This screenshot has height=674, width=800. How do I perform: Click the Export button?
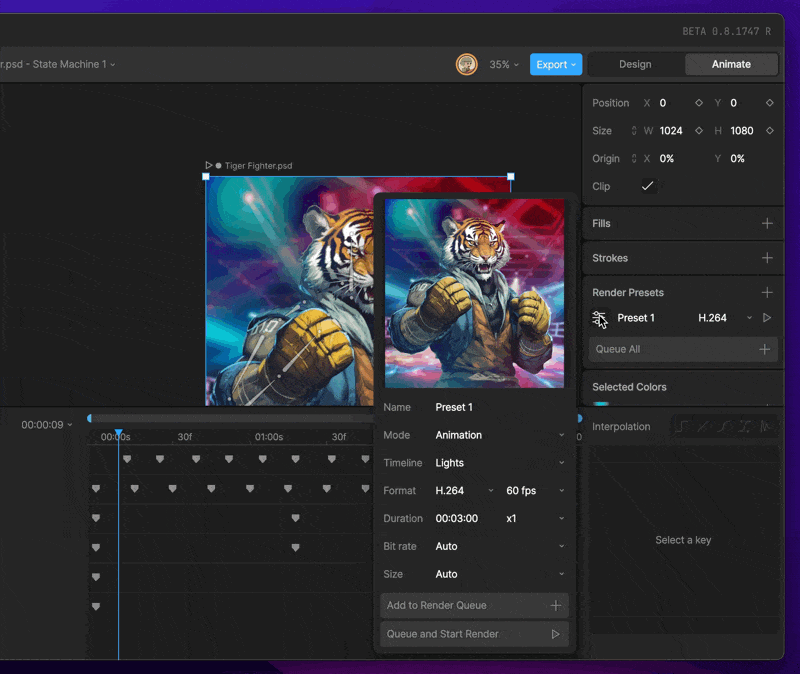click(555, 64)
